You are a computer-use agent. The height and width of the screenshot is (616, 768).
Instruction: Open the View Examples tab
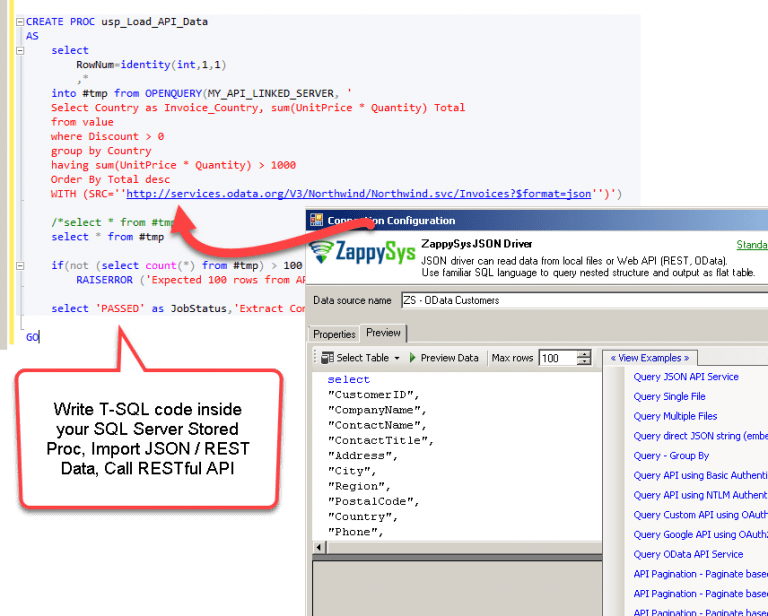pos(649,357)
